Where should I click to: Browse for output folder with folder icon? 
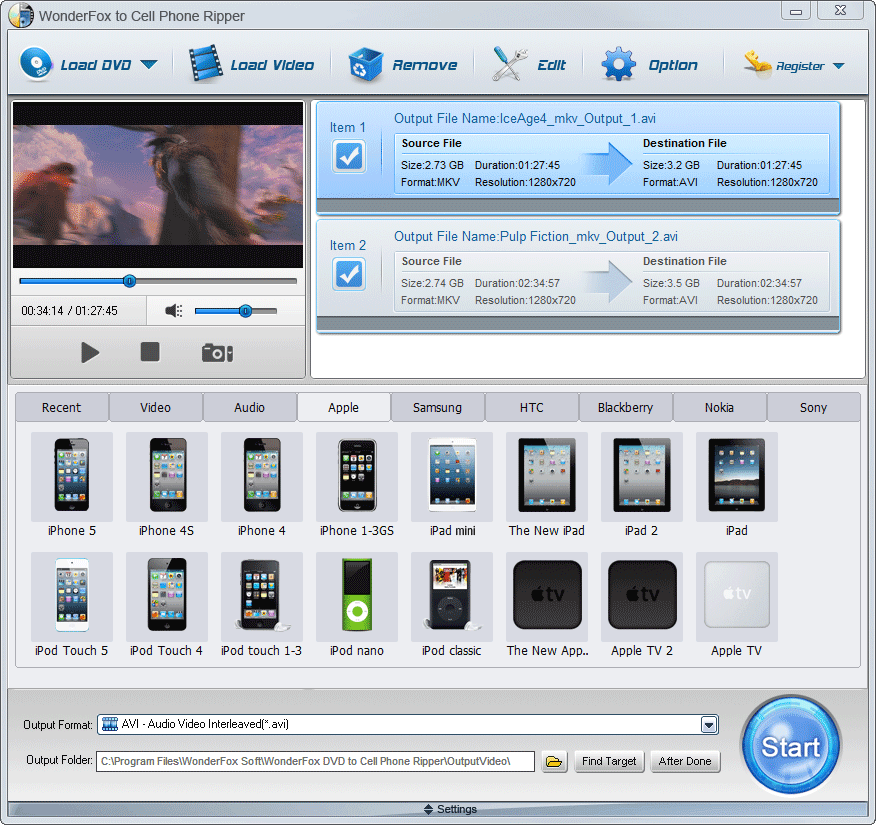coord(554,761)
